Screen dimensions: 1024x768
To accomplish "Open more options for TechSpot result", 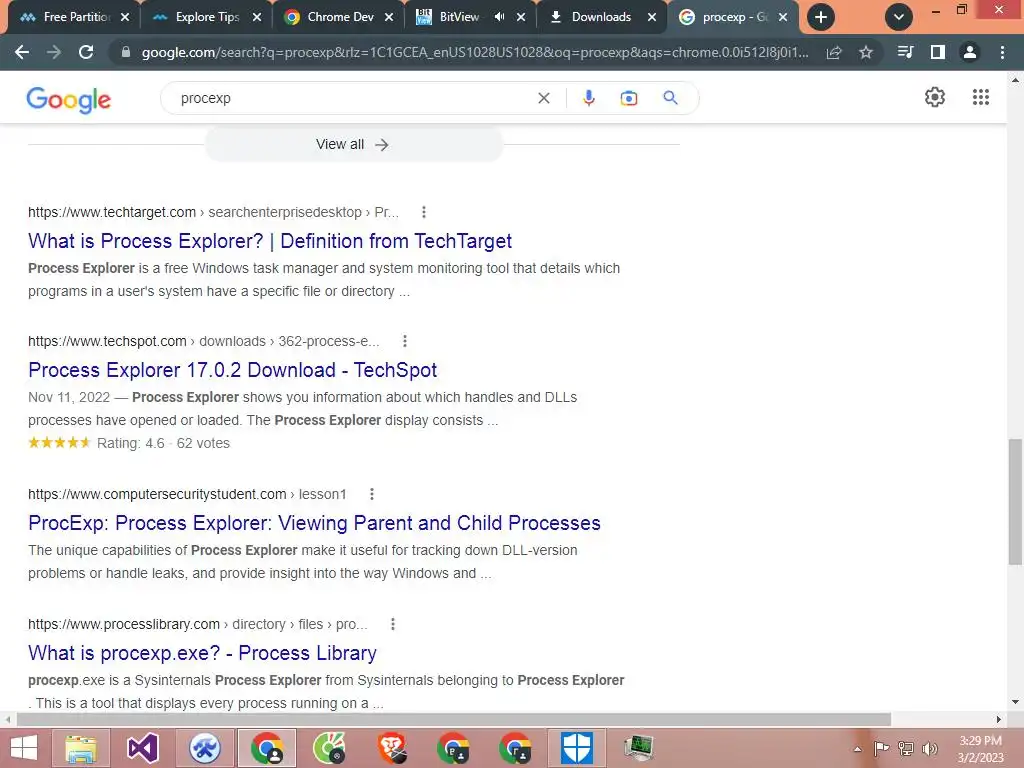I will (405, 341).
